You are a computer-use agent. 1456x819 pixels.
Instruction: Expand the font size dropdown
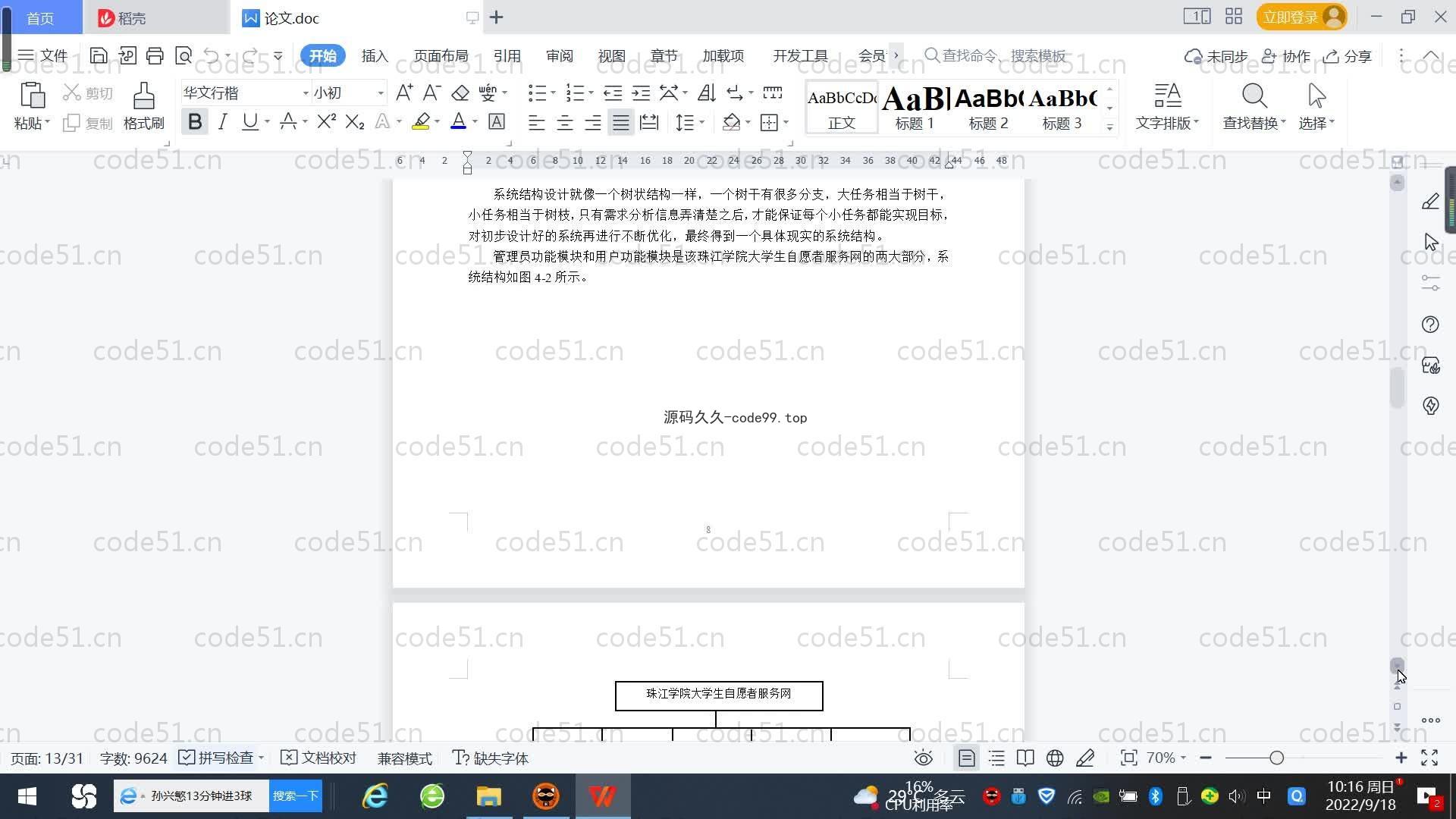381,93
